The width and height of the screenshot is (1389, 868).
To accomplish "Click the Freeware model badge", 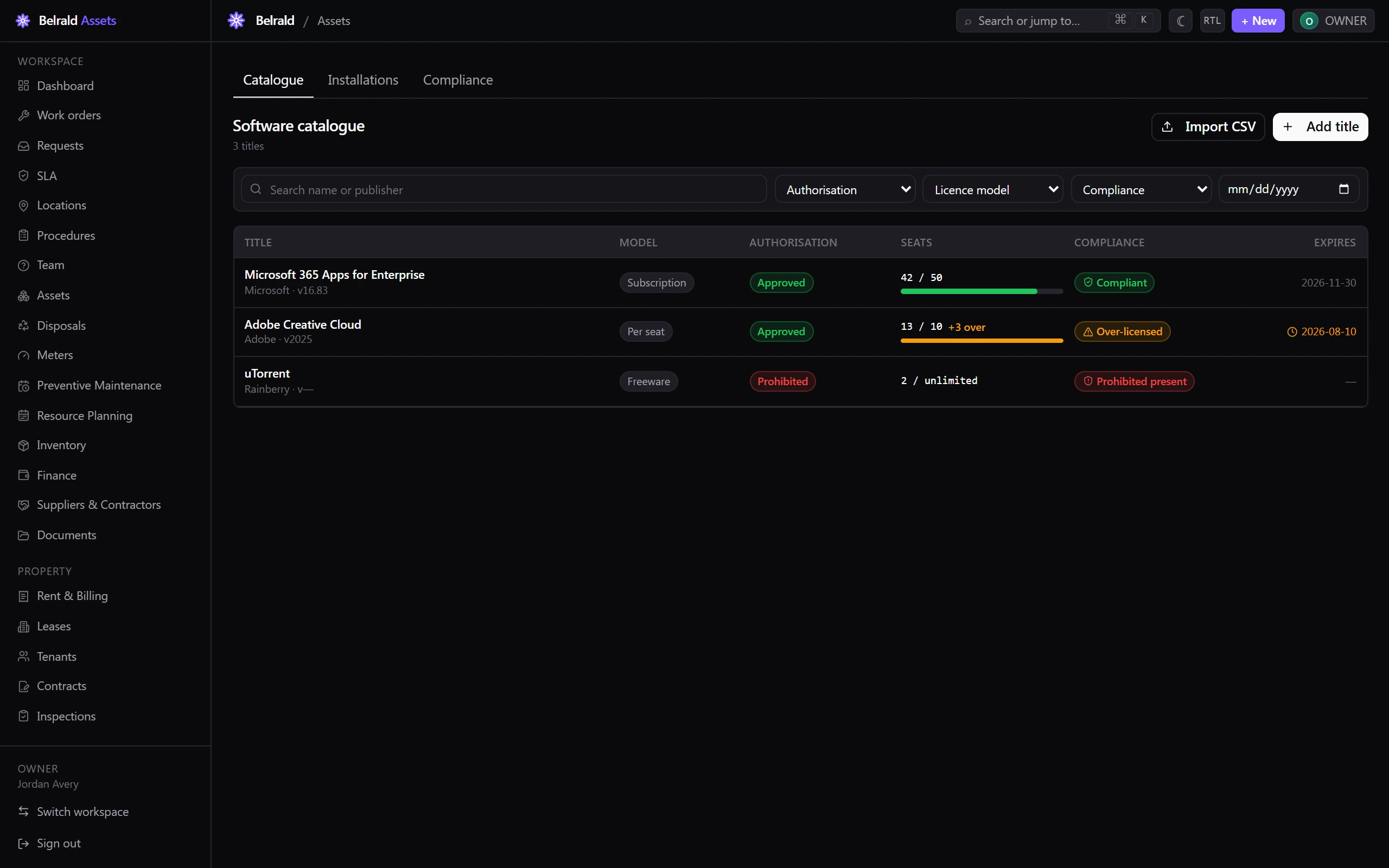I will (648, 381).
